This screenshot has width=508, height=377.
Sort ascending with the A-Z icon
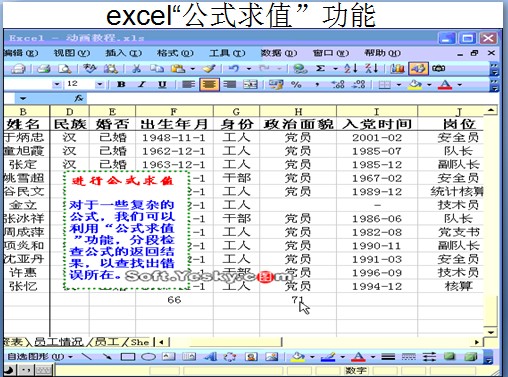pos(351,69)
